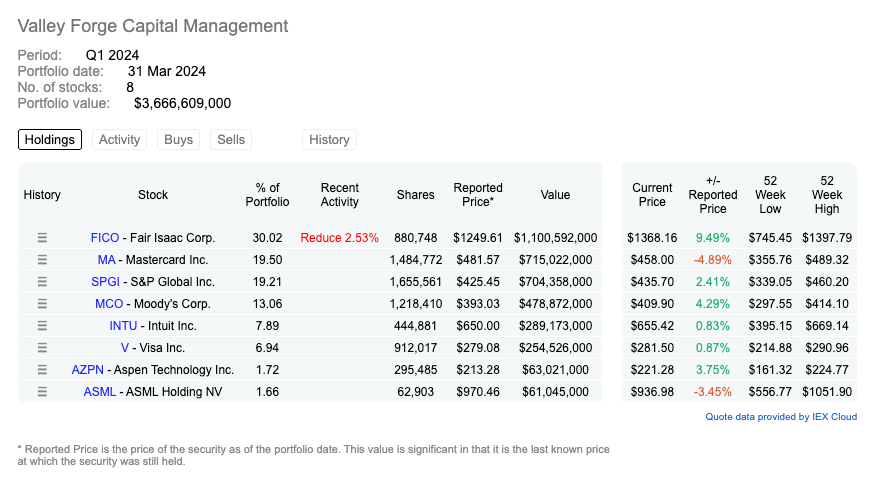The image size is (884, 487).
Task: Open the History tab
Action: pyautogui.click(x=329, y=140)
